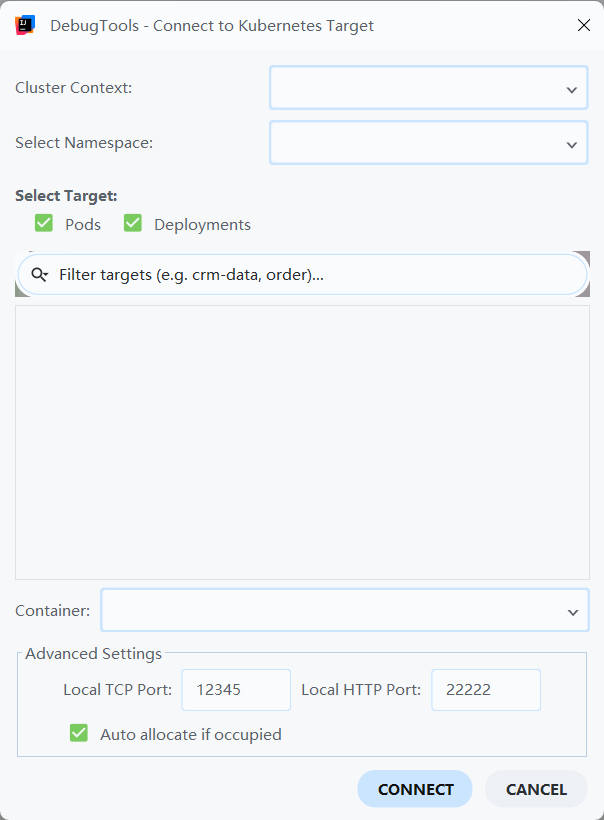Open the Container dropdown
This screenshot has width=604, height=820.
pyautogui.click(x=345, y=610)
